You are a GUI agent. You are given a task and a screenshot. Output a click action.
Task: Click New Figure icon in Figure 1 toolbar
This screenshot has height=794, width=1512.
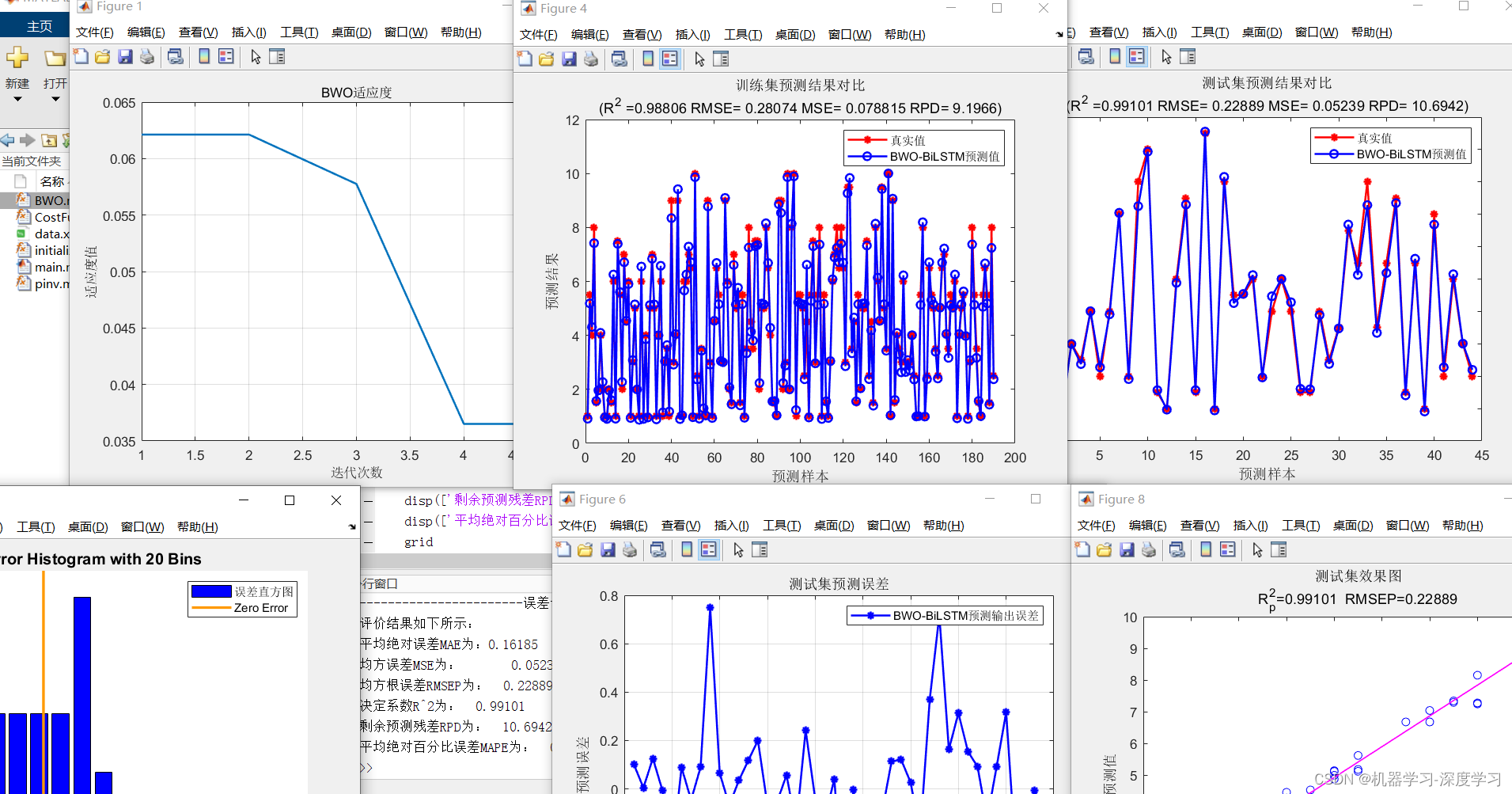coord(81,56)
